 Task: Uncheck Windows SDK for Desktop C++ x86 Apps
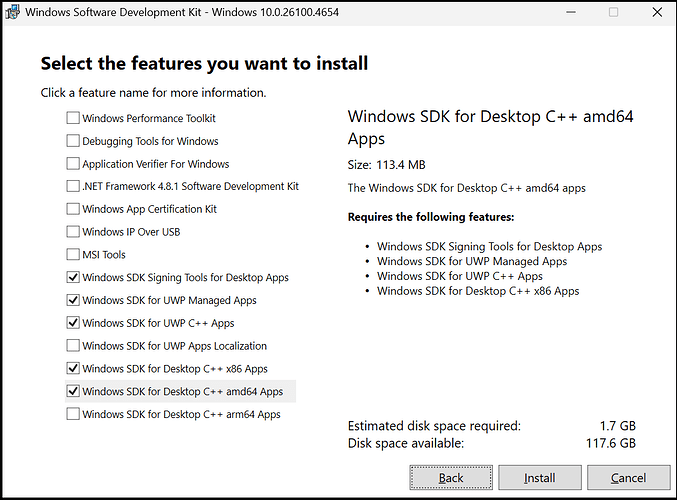point(73,368)
